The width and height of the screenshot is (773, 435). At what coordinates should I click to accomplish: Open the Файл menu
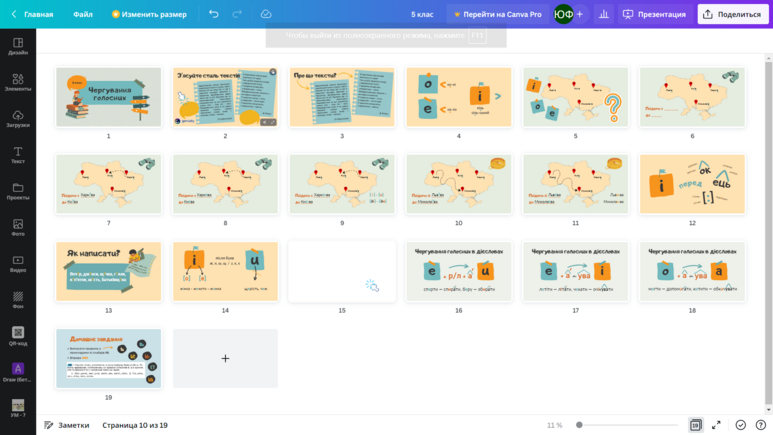click(x=83, y=14)
